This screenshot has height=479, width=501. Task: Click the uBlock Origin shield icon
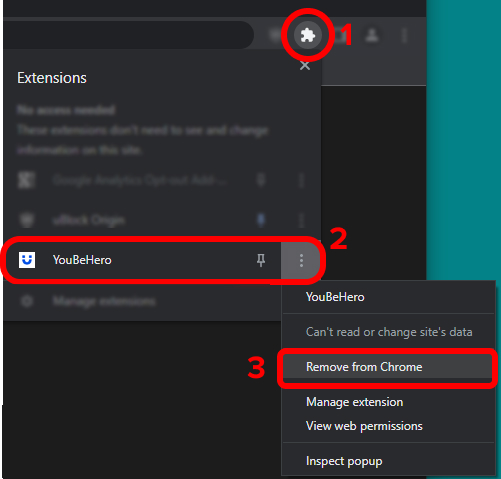coord(27,220)
